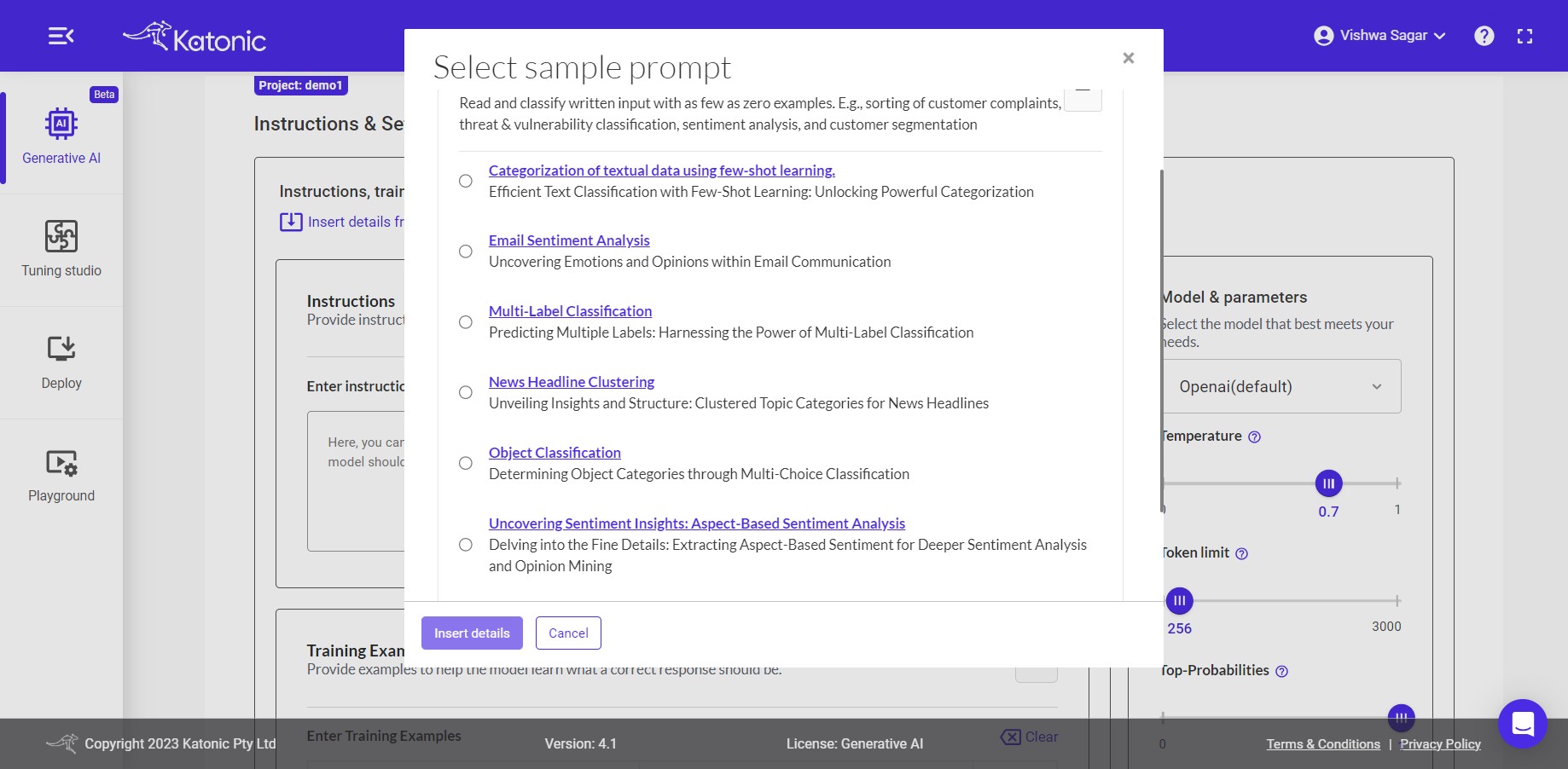Show the Temperature help tooltip icon
Image resolution: width=1568 pixels, height=769 pixels.
tap(1254, 437)
